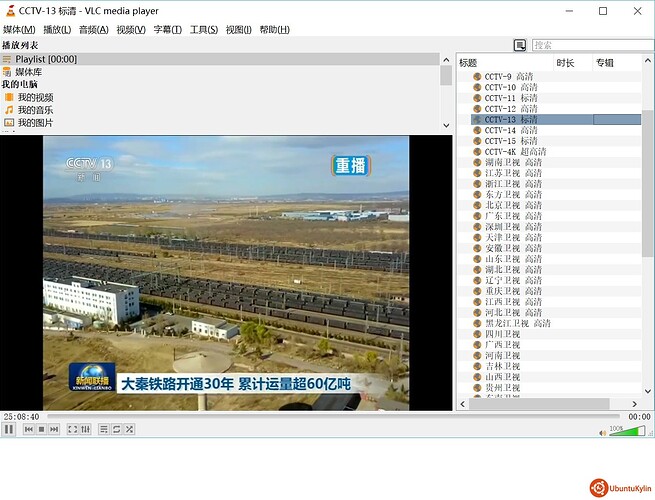The image size is (655, 500).
Task: Toggle loop repeat mode
Action: (117, 429)
